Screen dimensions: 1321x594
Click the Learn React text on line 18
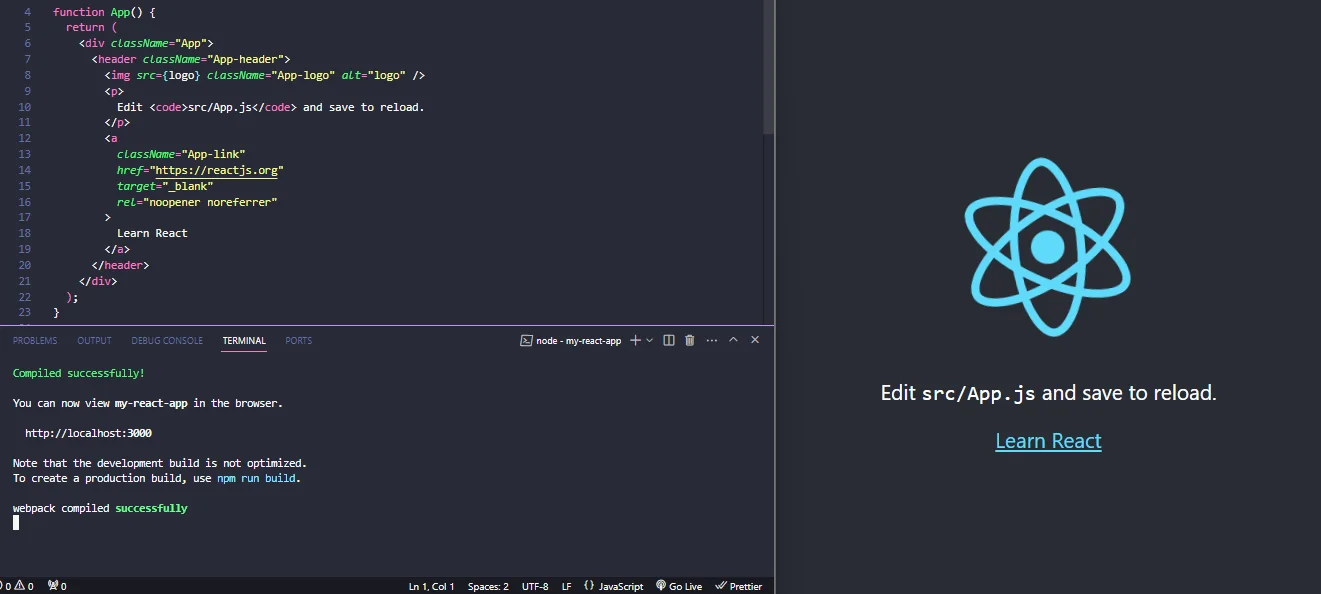(152, 233)
